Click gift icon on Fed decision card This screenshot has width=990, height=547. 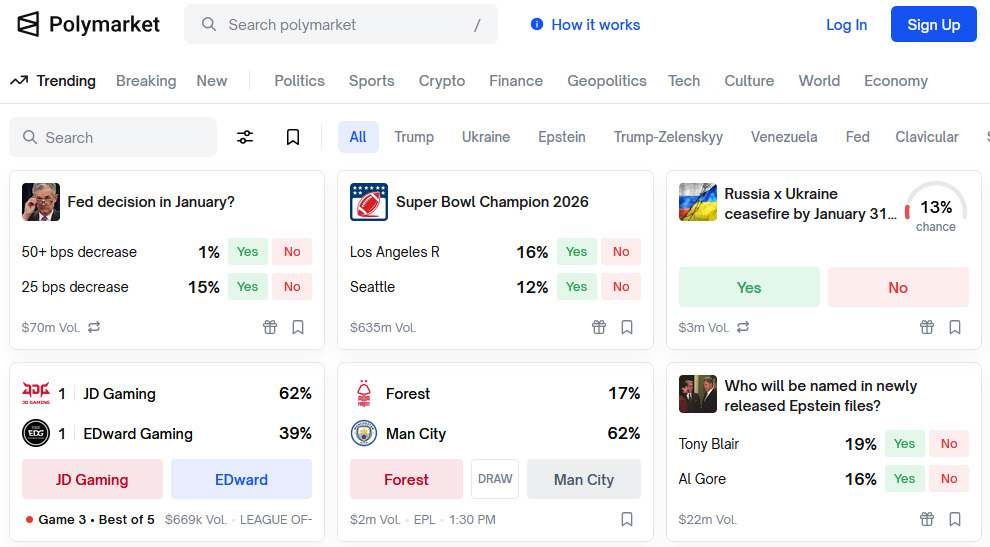pos(270,327)
